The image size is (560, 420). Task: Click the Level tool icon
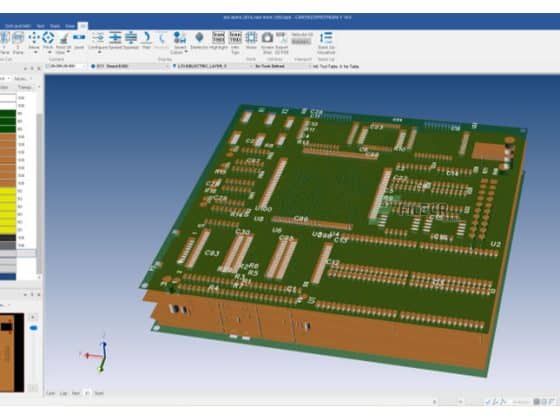click(79, 37)
